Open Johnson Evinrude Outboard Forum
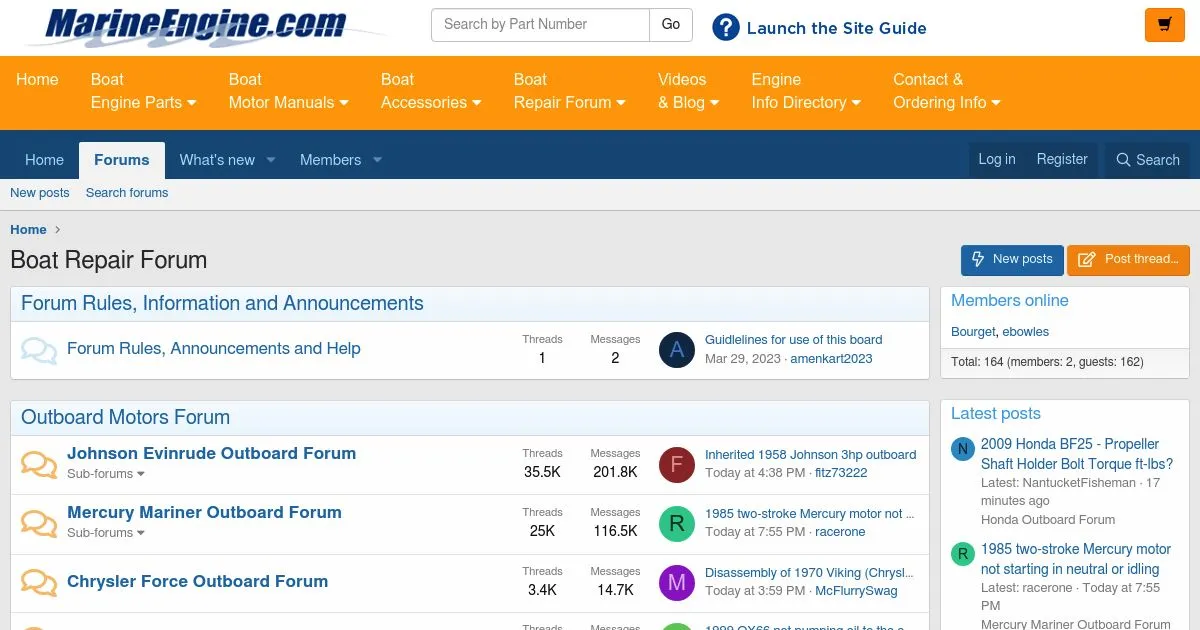The image size is (1200, 630). [211, 453]
